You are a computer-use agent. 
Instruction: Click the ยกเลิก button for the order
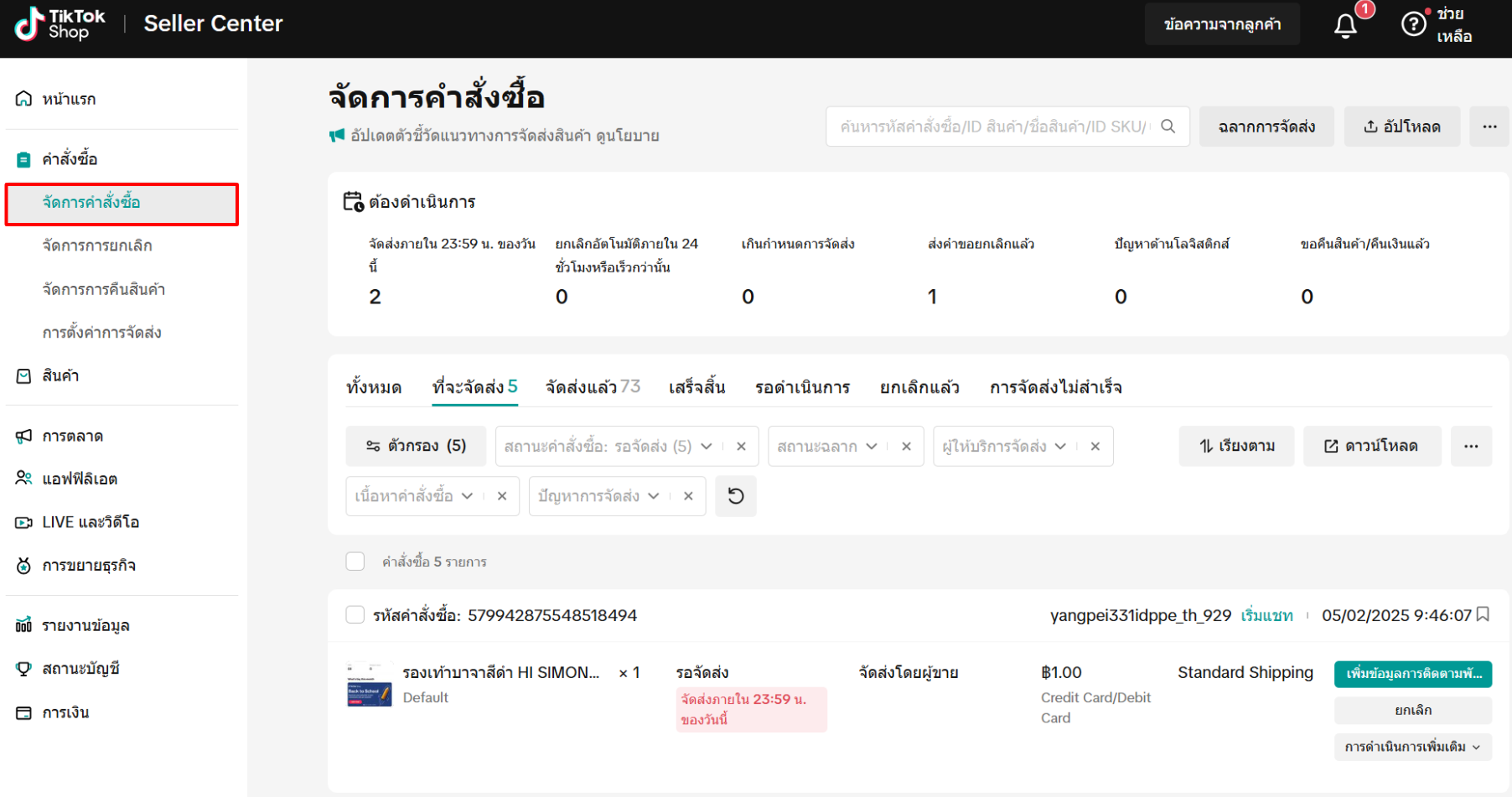1413,711
